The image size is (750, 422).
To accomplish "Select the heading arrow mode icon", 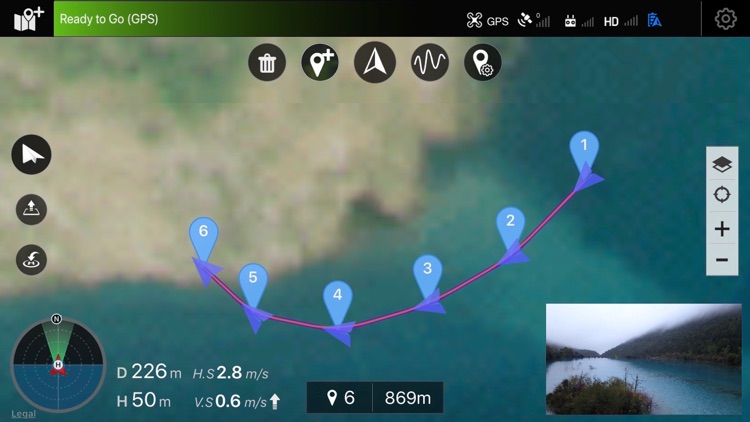I will coord(375,62).
